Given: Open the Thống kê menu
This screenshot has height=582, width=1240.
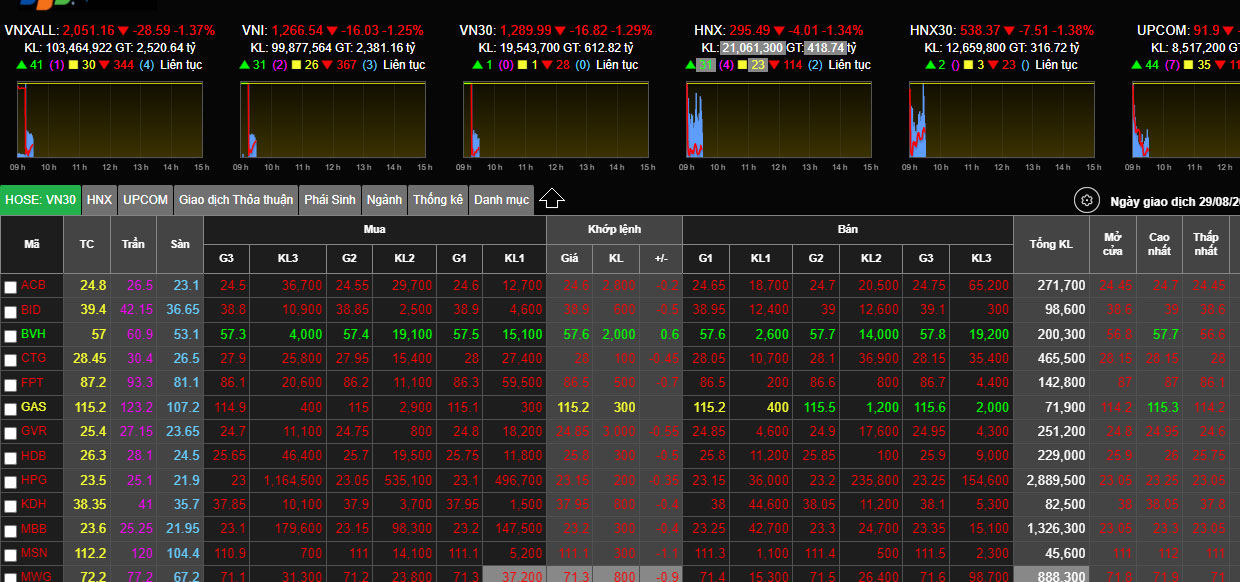Looking at the screenshot, I should pyautogui.click(x=438, y=200).
